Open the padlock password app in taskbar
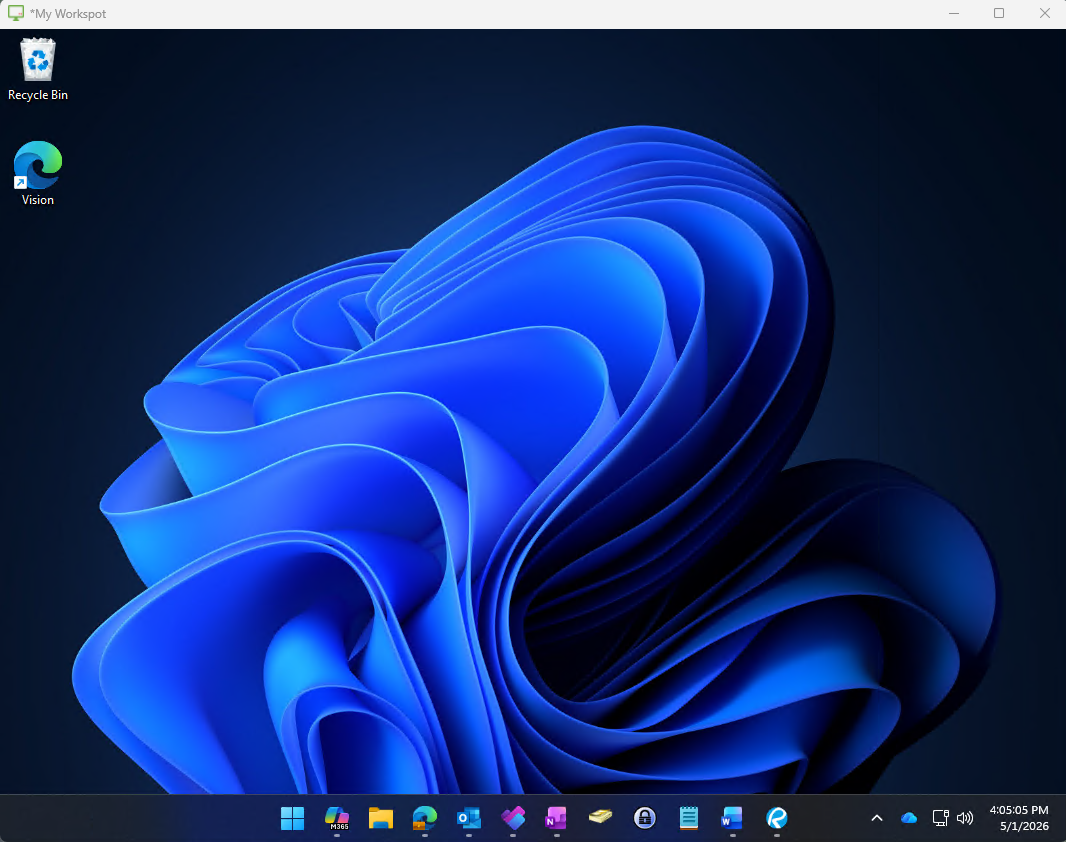 point(644,818)
